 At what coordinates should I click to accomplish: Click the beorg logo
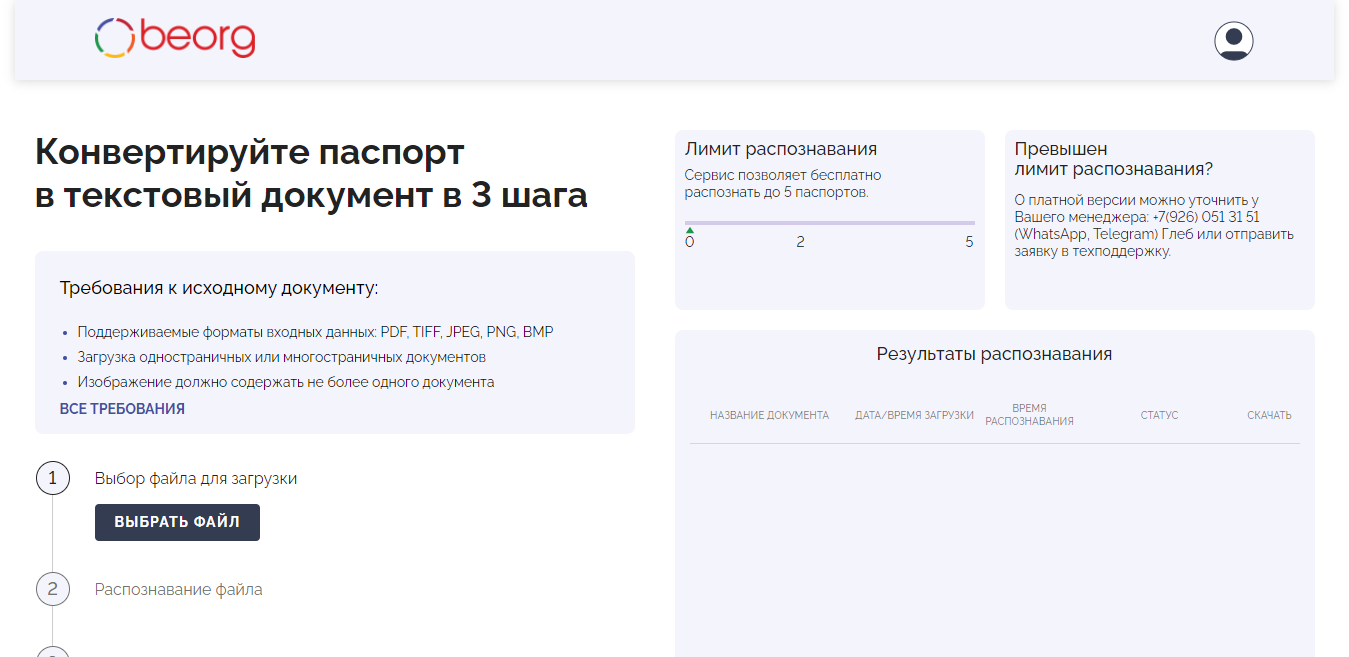pyautogui.click(x=175, y=38)
